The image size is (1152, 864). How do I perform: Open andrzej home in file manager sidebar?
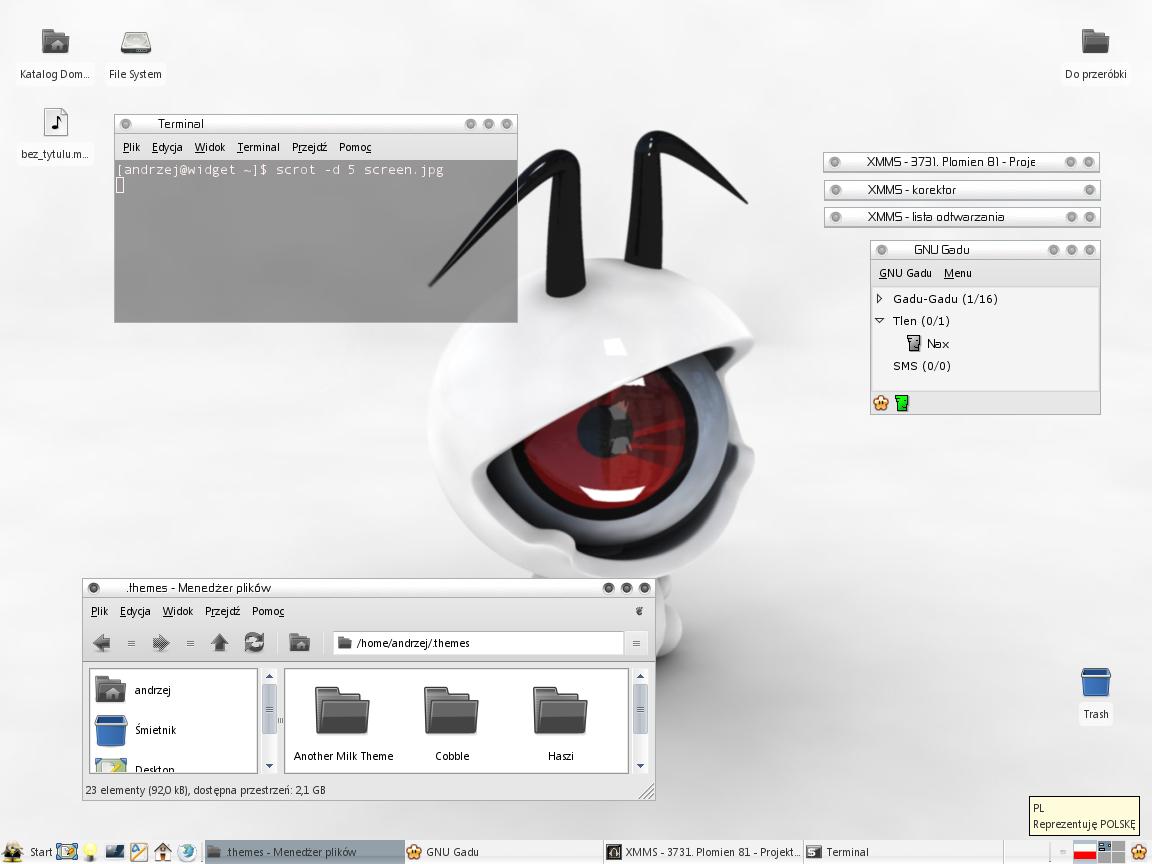coord(134,690)
